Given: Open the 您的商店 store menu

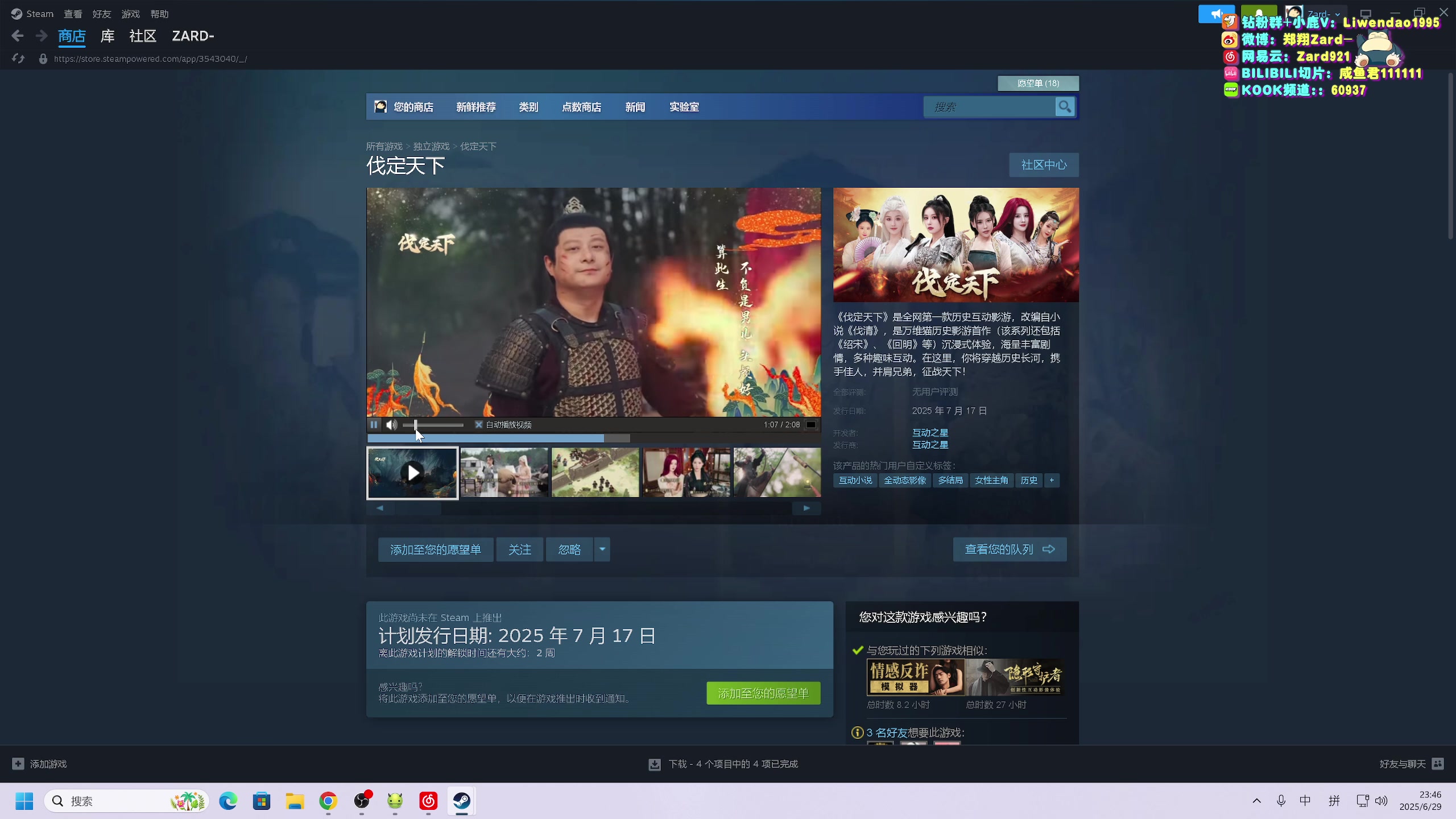Looking at the screenshot, I should pos(413,107).
